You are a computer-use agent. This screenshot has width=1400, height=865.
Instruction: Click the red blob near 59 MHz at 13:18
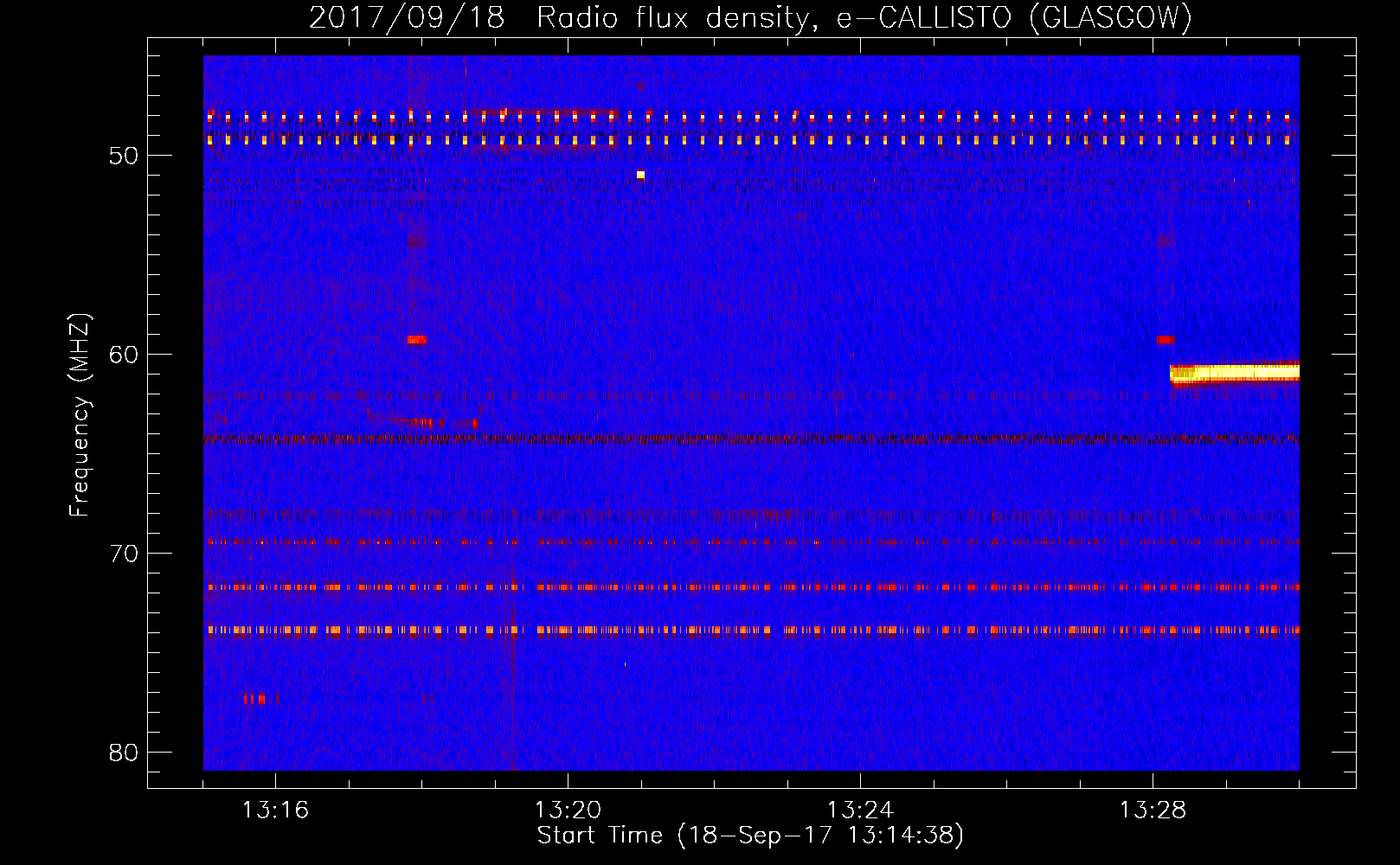coord(417,340)
